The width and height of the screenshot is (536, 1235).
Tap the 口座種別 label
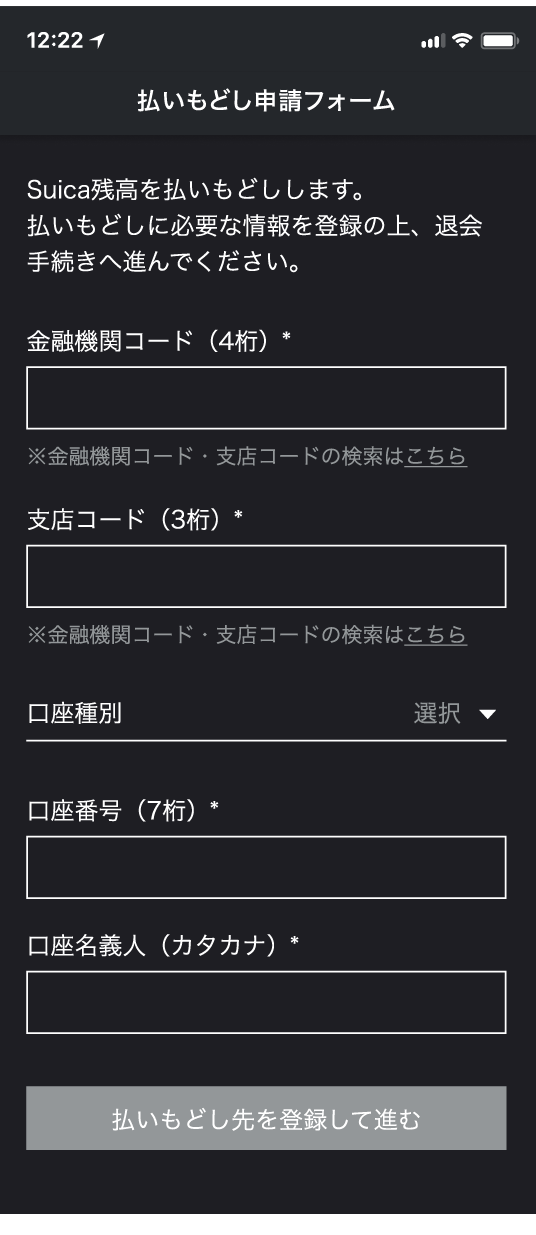tap(74, 713)
